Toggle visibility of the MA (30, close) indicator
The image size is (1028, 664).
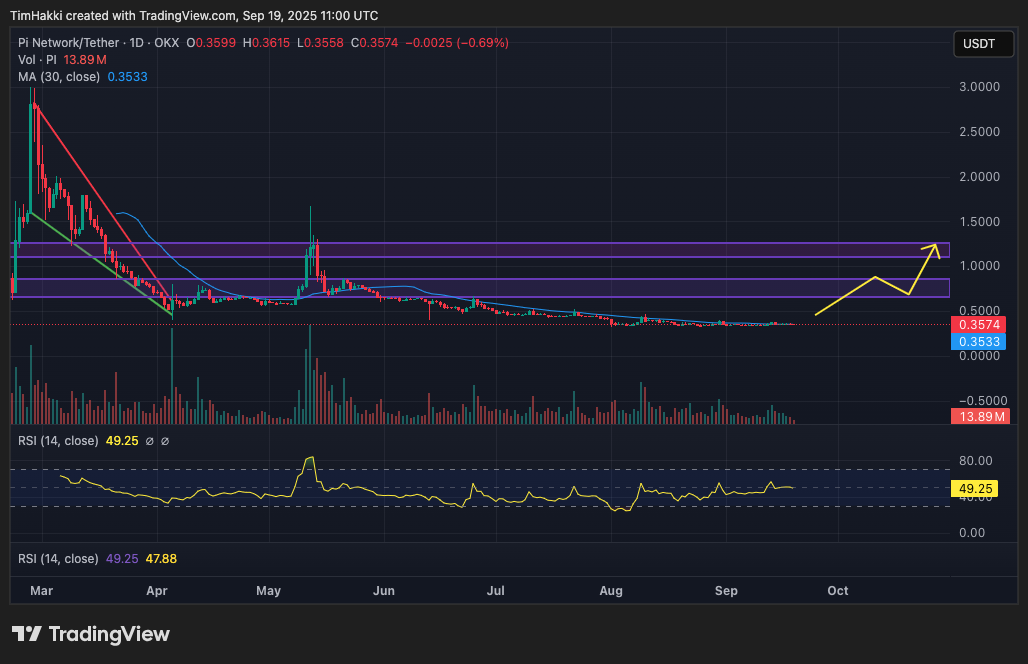pyautogui.click(x=60, y=76)
